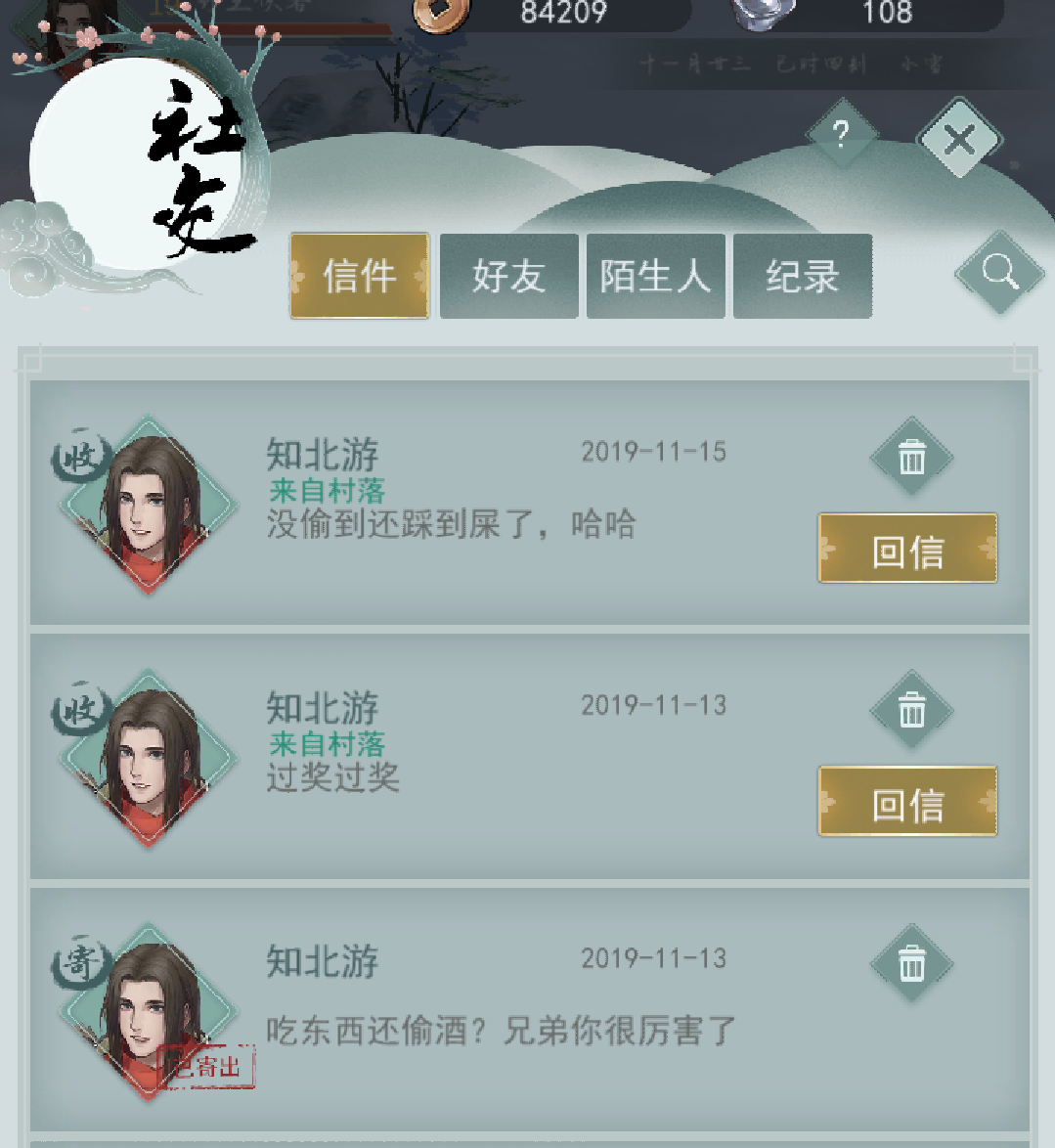Switch to the 信件 tab
Image resolution: width=1055 pixels, height=1148 pixels.
tap(360, 276)
